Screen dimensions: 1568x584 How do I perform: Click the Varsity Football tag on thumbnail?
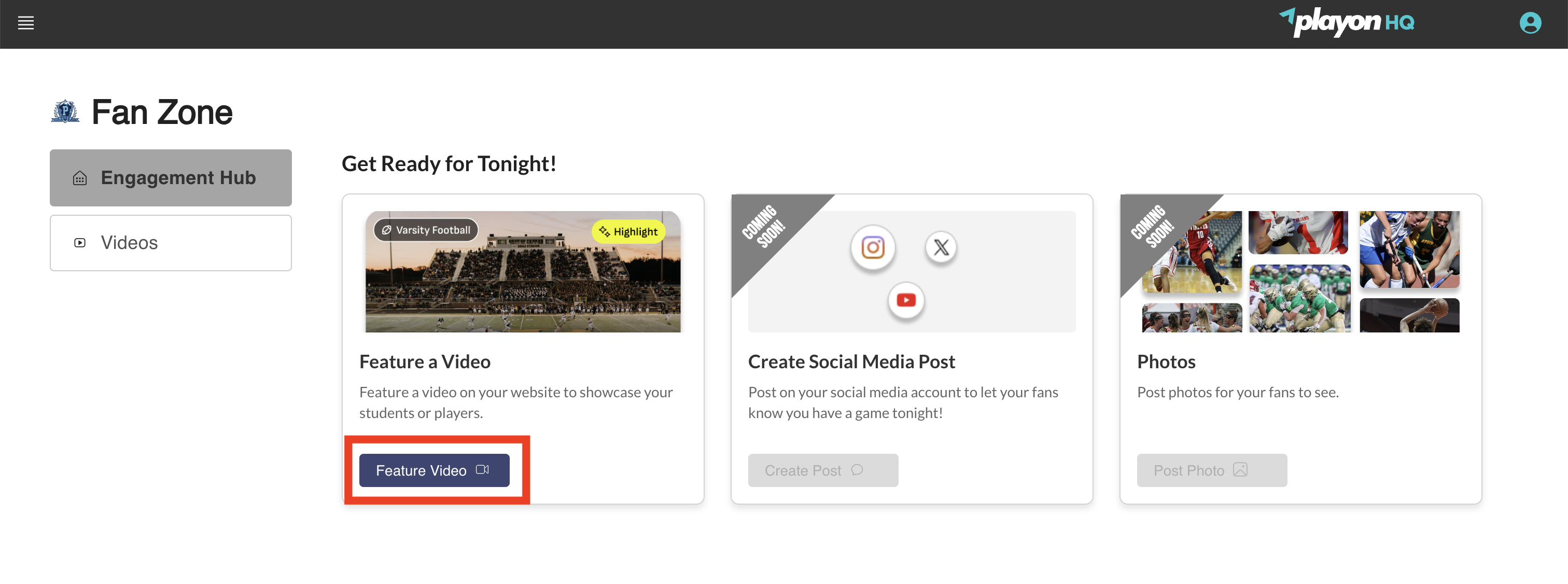click(426, 230)
